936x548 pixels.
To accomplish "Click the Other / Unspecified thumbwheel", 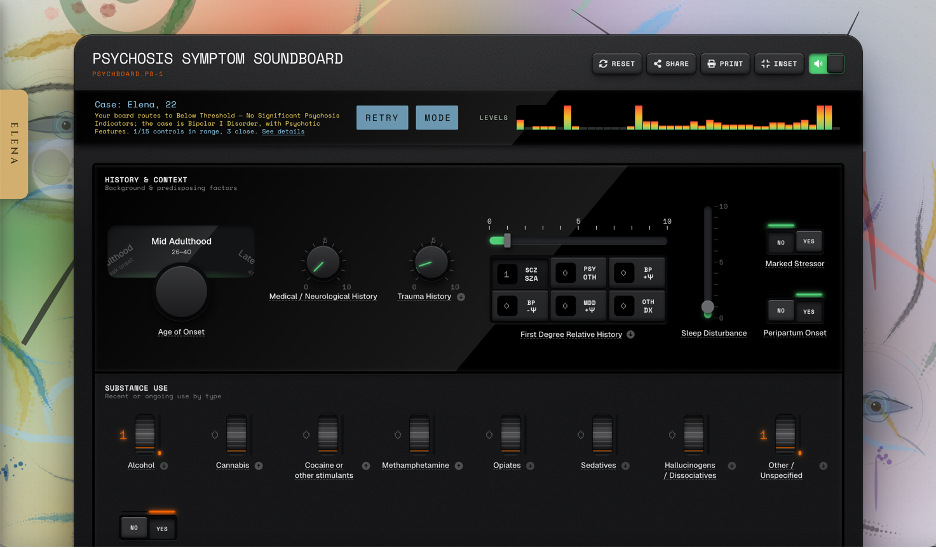I will 785,435.
